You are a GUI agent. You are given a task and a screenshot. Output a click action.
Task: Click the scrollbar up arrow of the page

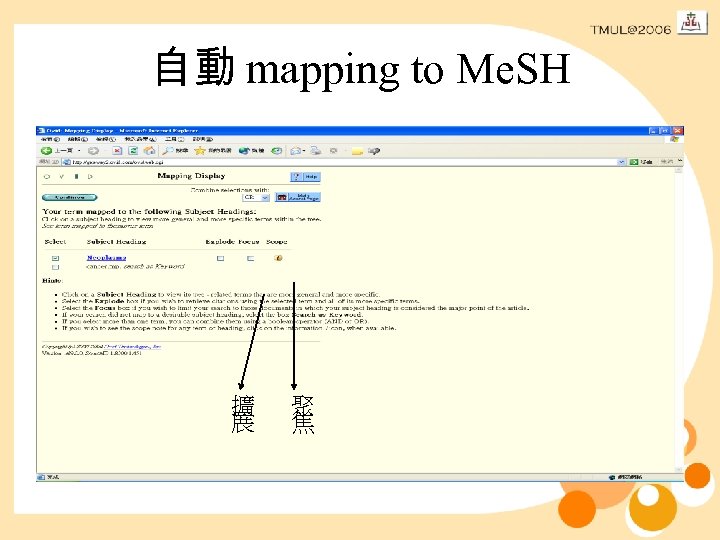pyautogui.click(x=679, y=170)
